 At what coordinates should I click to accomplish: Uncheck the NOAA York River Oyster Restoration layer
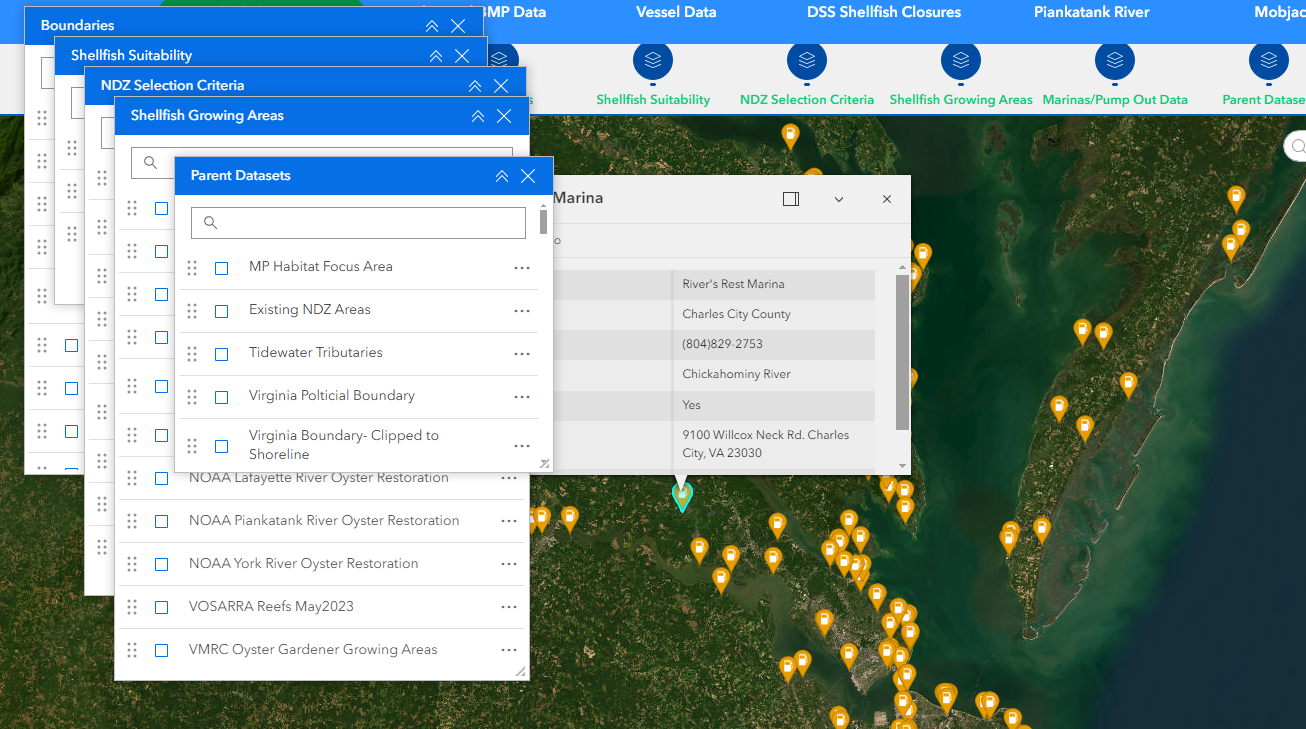(x=161, y=564)
